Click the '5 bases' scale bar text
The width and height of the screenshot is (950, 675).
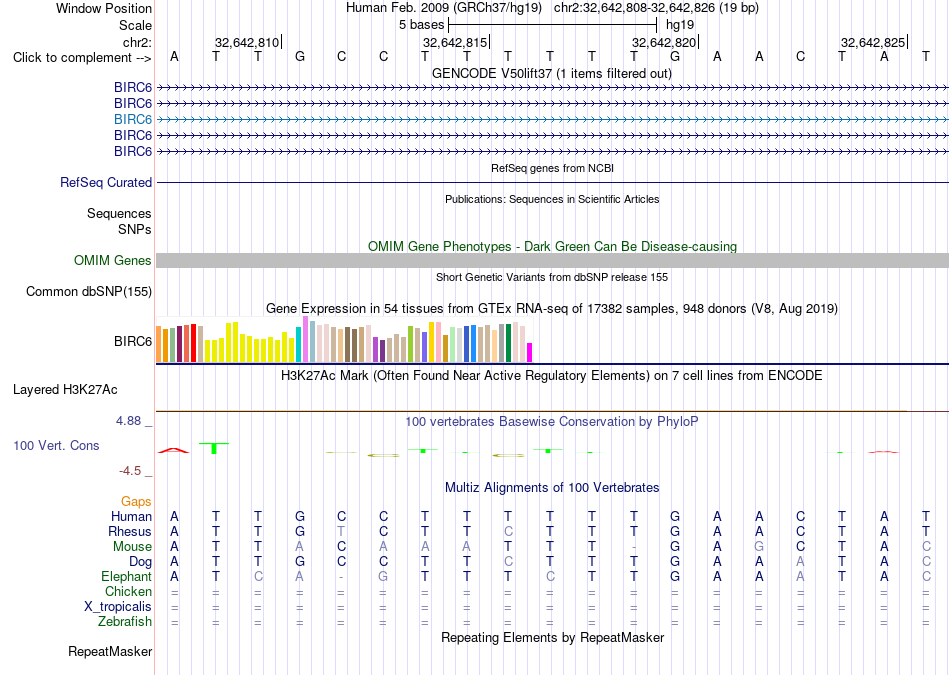click(x=422, y=25)
